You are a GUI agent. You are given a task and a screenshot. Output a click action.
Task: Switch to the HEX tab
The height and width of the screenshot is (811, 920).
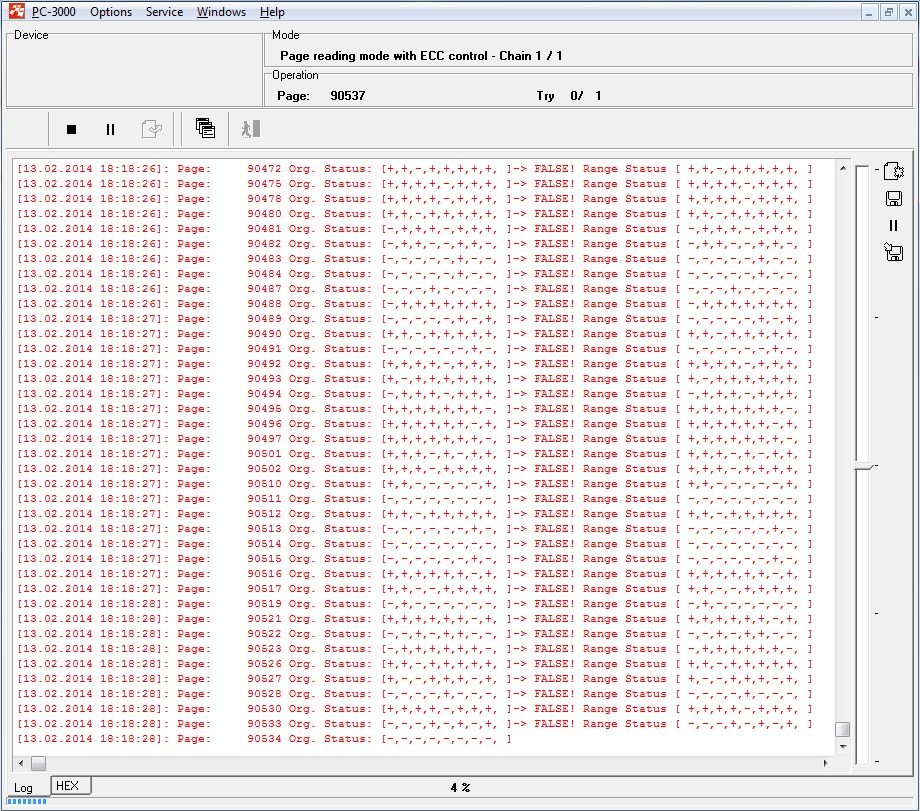(70, 785)
